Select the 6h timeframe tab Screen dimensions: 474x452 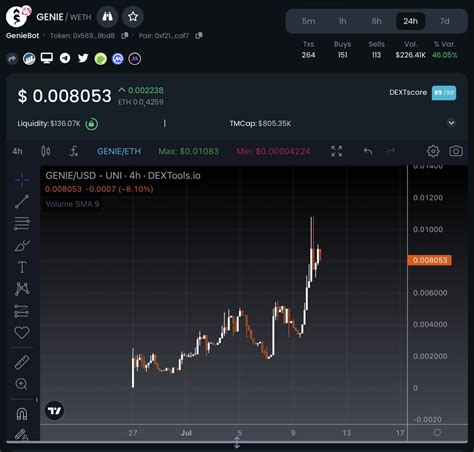[x=376, y=21]
